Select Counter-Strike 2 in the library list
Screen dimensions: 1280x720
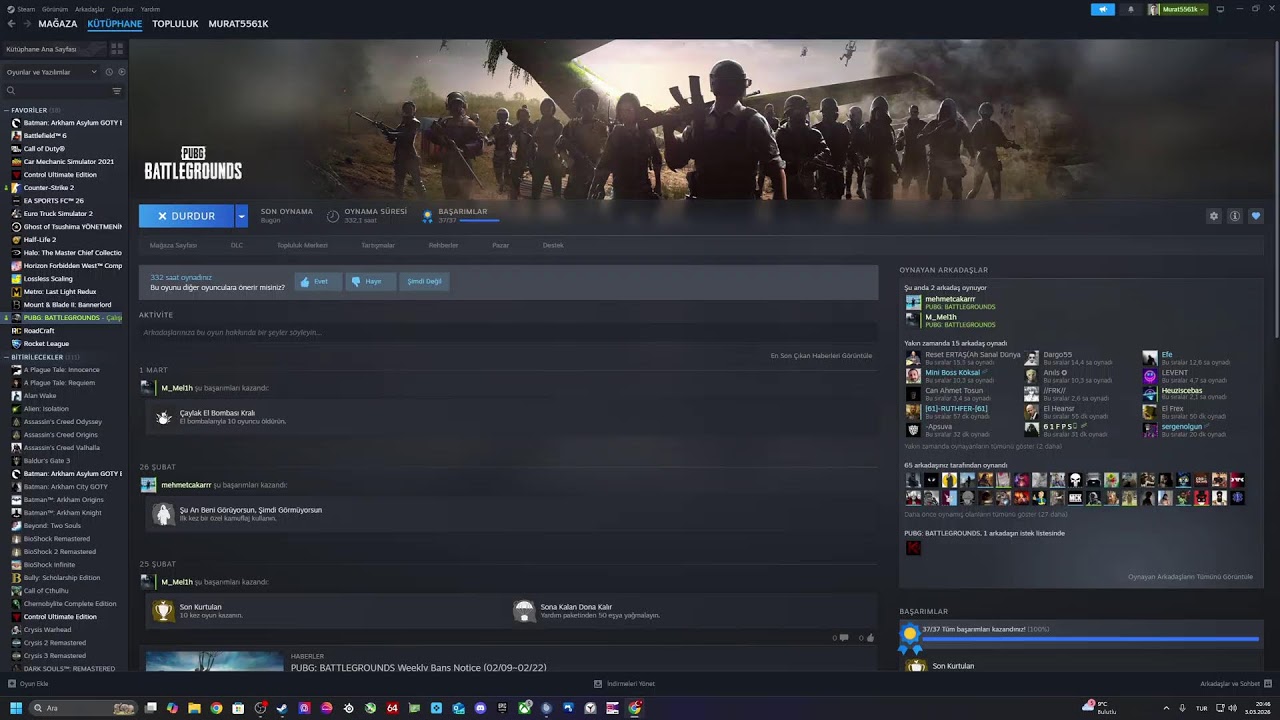tap(48, 188)
